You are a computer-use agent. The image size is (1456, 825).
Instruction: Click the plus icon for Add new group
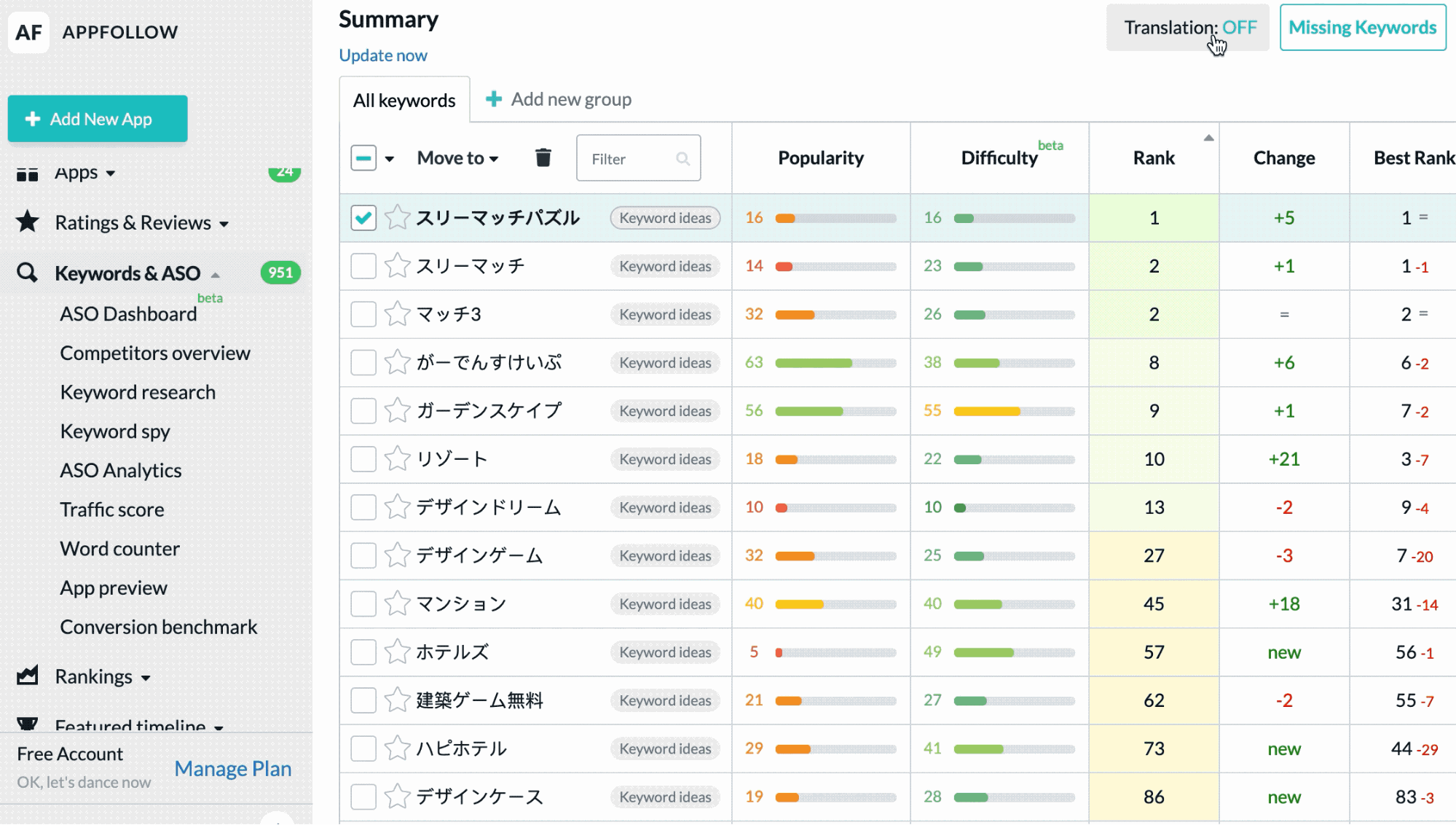[494, 99]
